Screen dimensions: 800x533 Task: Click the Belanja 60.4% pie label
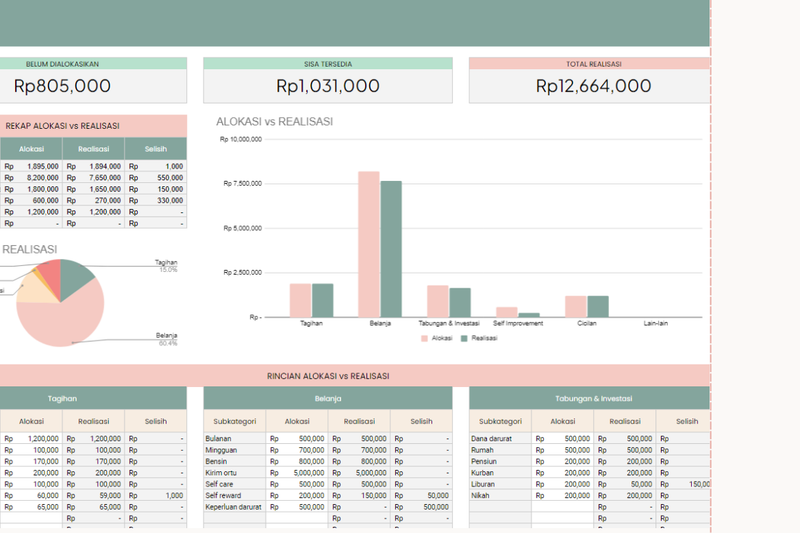coord(167,339)
